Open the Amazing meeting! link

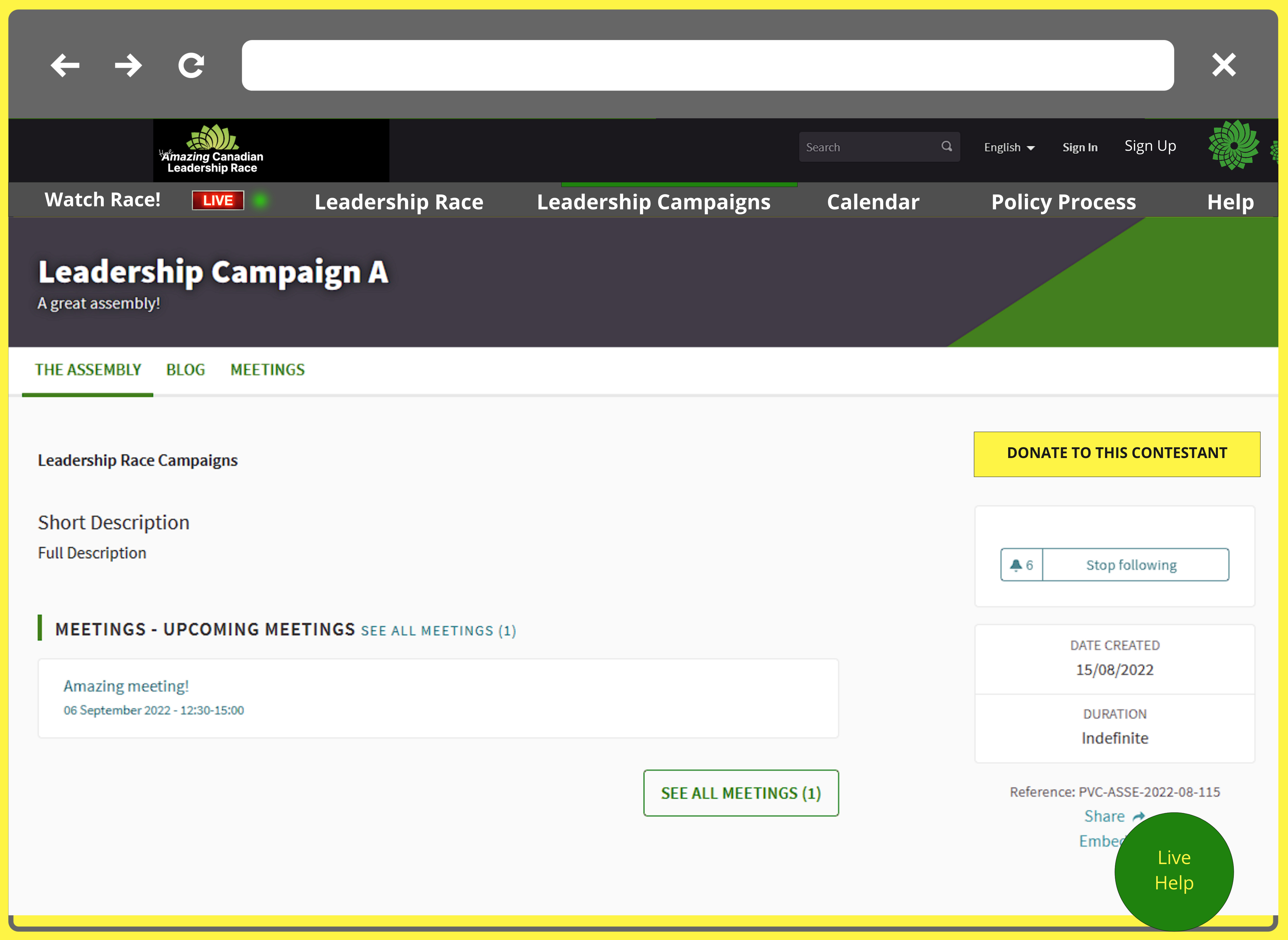(x=126, y=686)
